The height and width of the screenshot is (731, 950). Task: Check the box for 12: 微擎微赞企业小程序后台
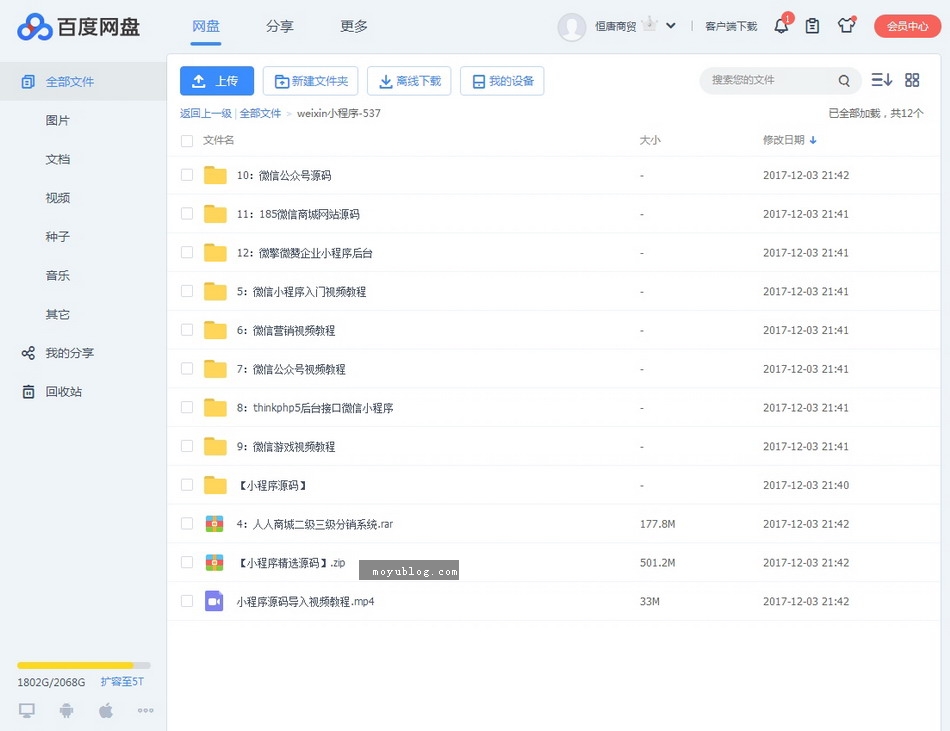[x=187, y=253]
